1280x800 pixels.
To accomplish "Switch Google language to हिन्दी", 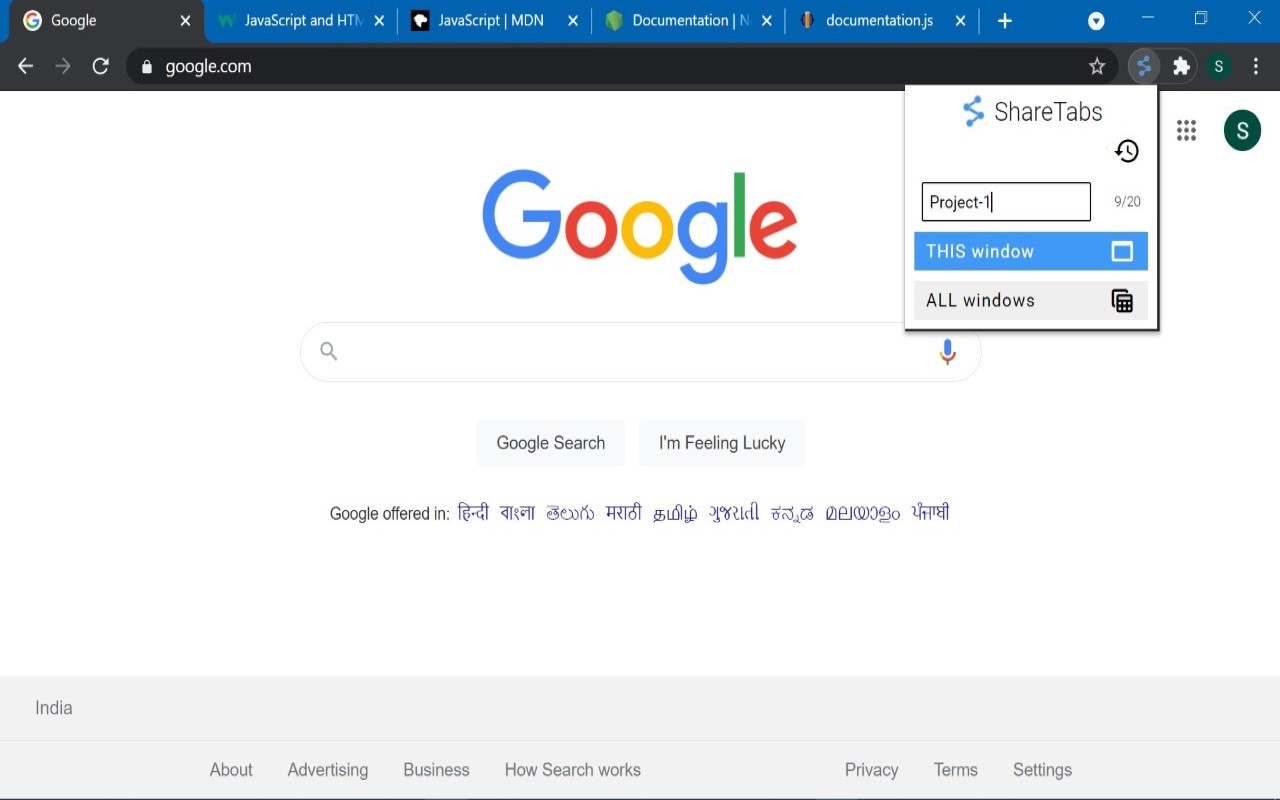I will [x=473, y=513].
